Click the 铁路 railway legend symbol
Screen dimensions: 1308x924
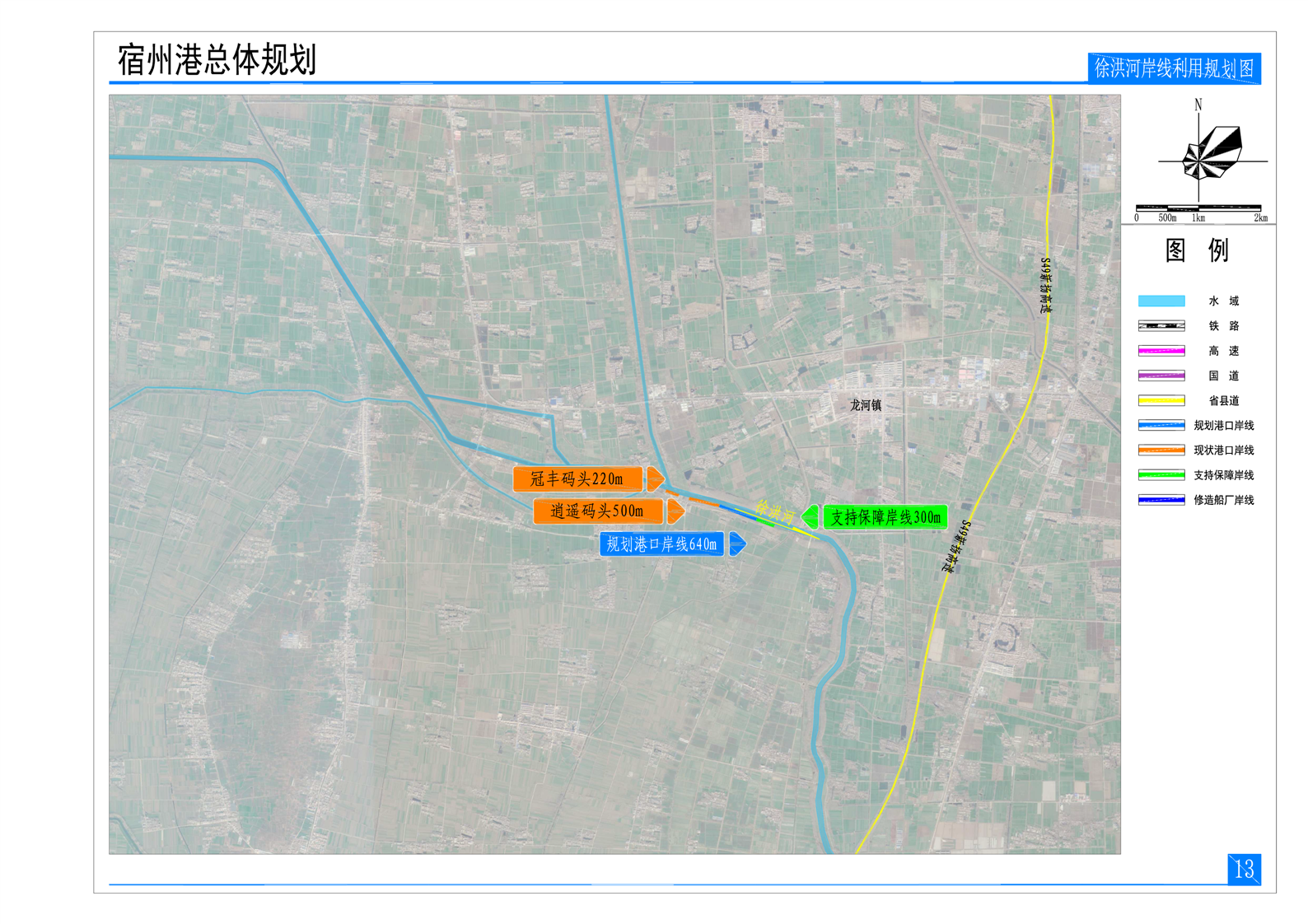pyautogui.click(x=1161, y=326)
